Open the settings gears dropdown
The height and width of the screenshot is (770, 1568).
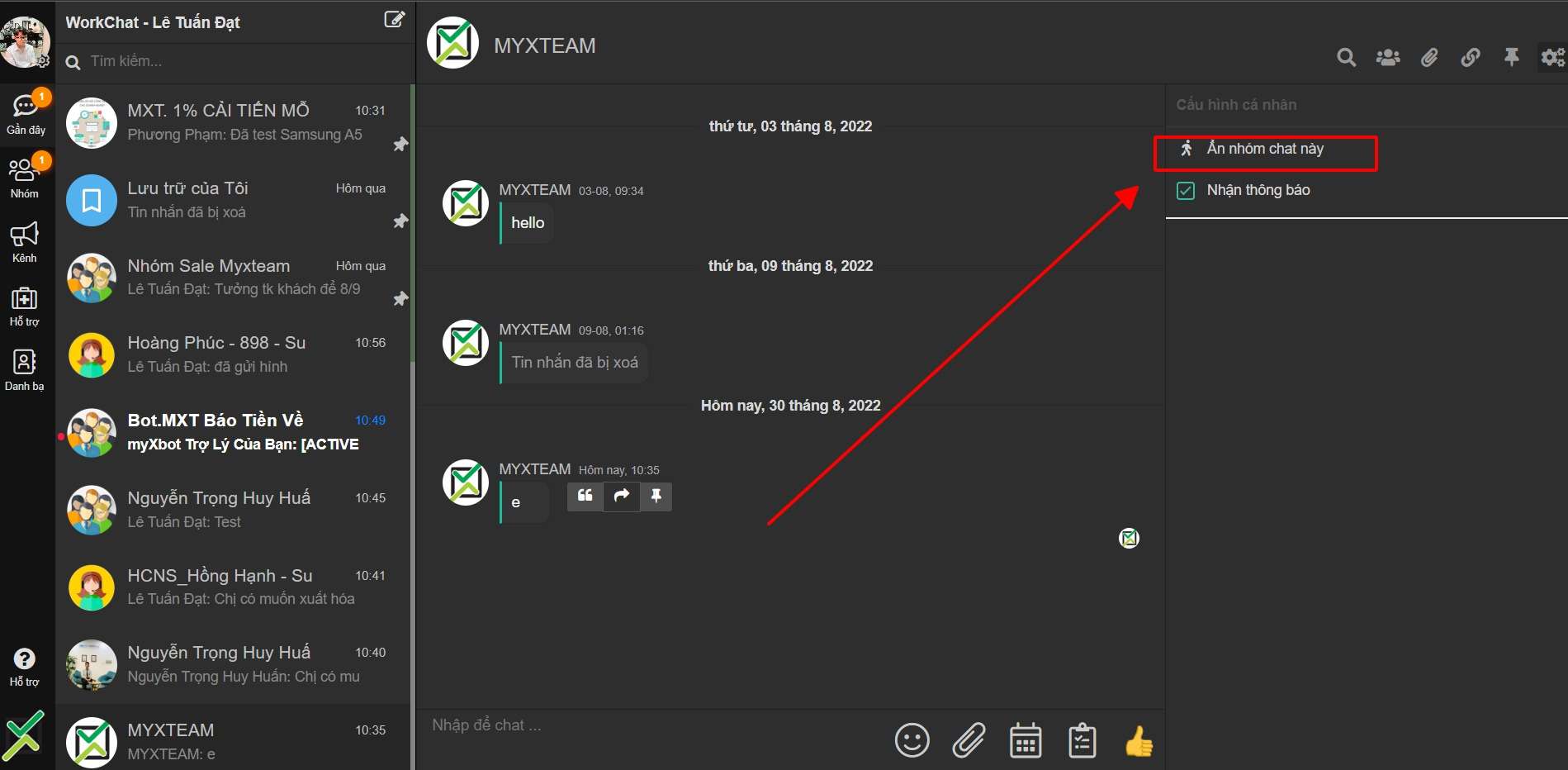click(1552, 57)
